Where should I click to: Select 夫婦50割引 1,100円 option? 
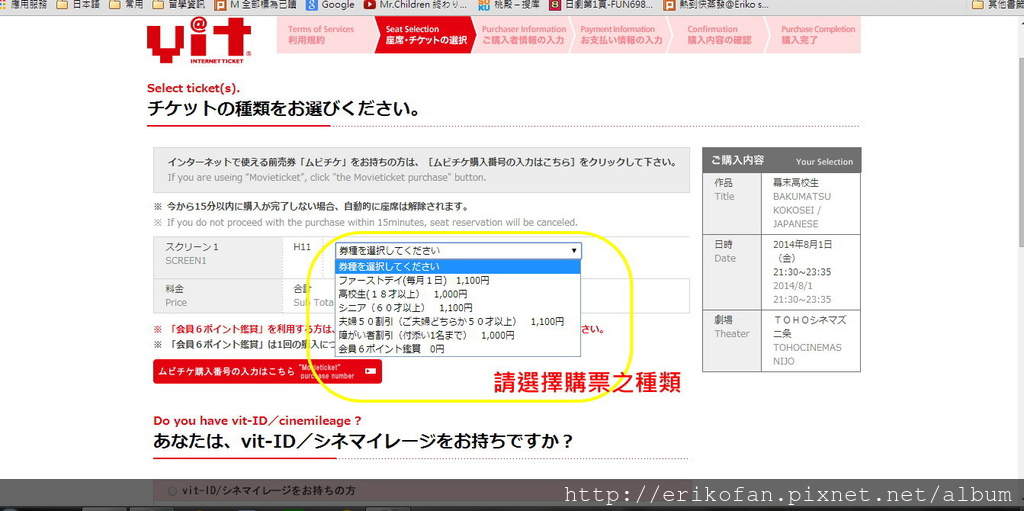point(458,321)
